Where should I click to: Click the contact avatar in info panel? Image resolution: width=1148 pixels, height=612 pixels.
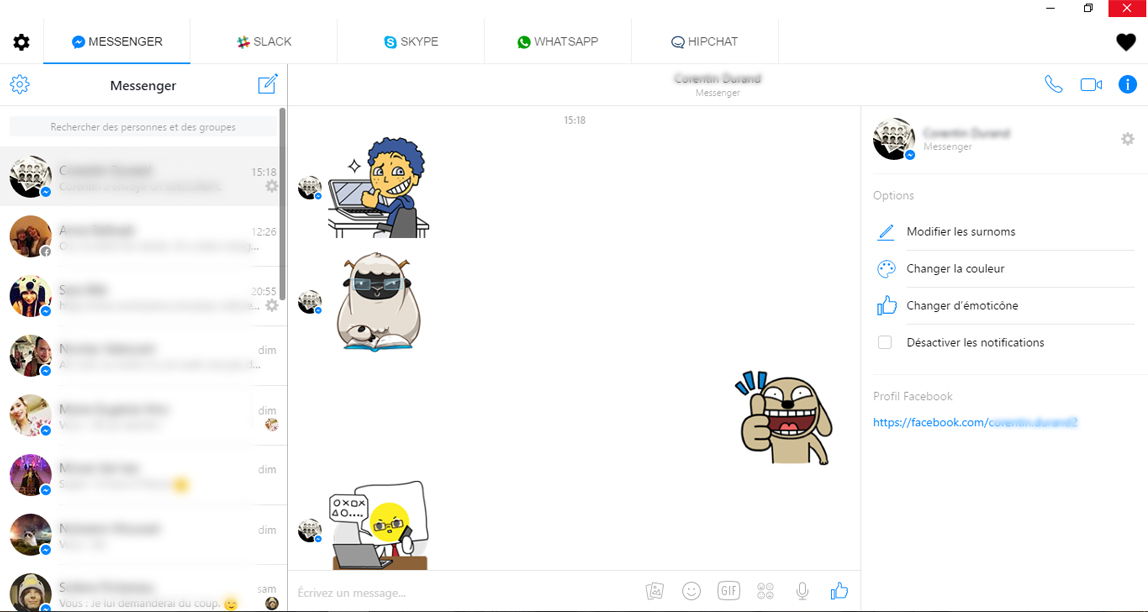pyautogui.click(x=894, y=138)
